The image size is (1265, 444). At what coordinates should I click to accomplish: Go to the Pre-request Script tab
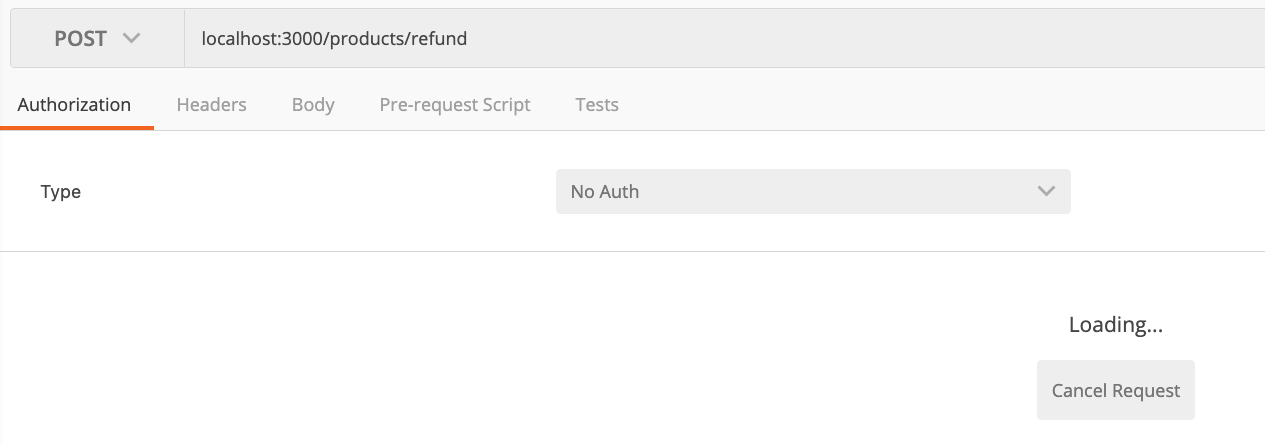(455, 104)
